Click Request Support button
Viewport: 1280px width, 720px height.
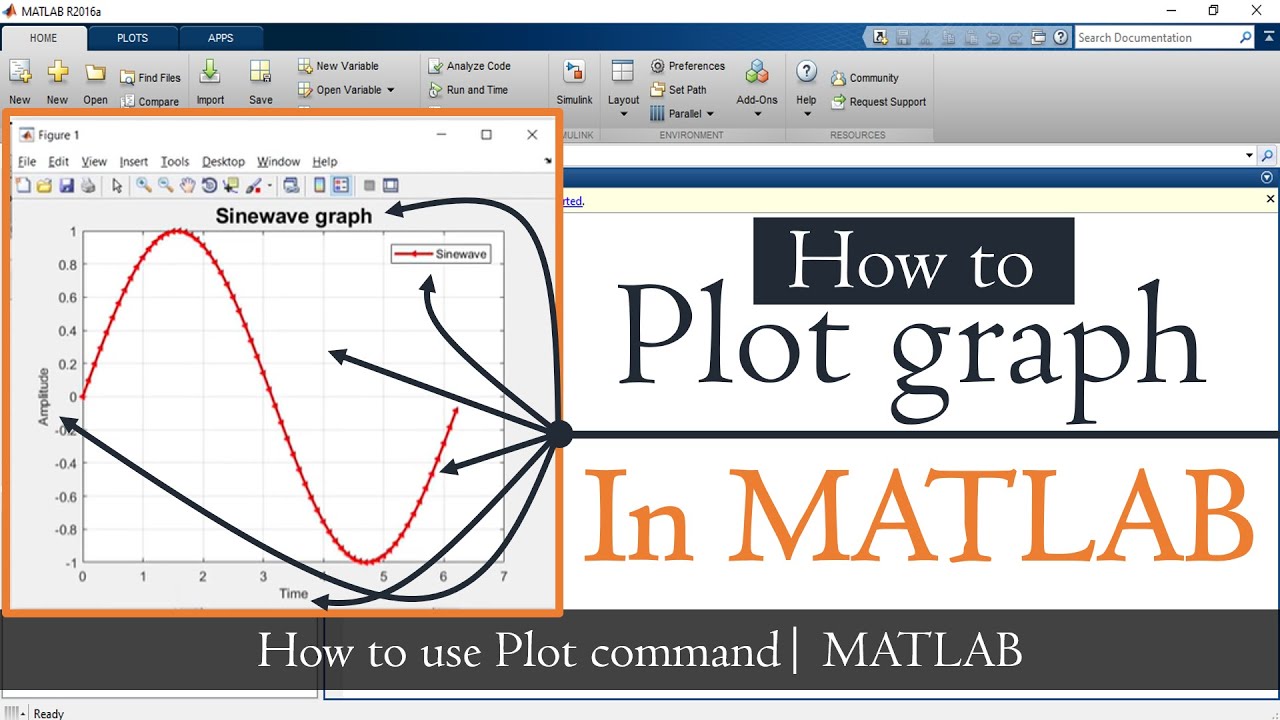click(879, 102)
